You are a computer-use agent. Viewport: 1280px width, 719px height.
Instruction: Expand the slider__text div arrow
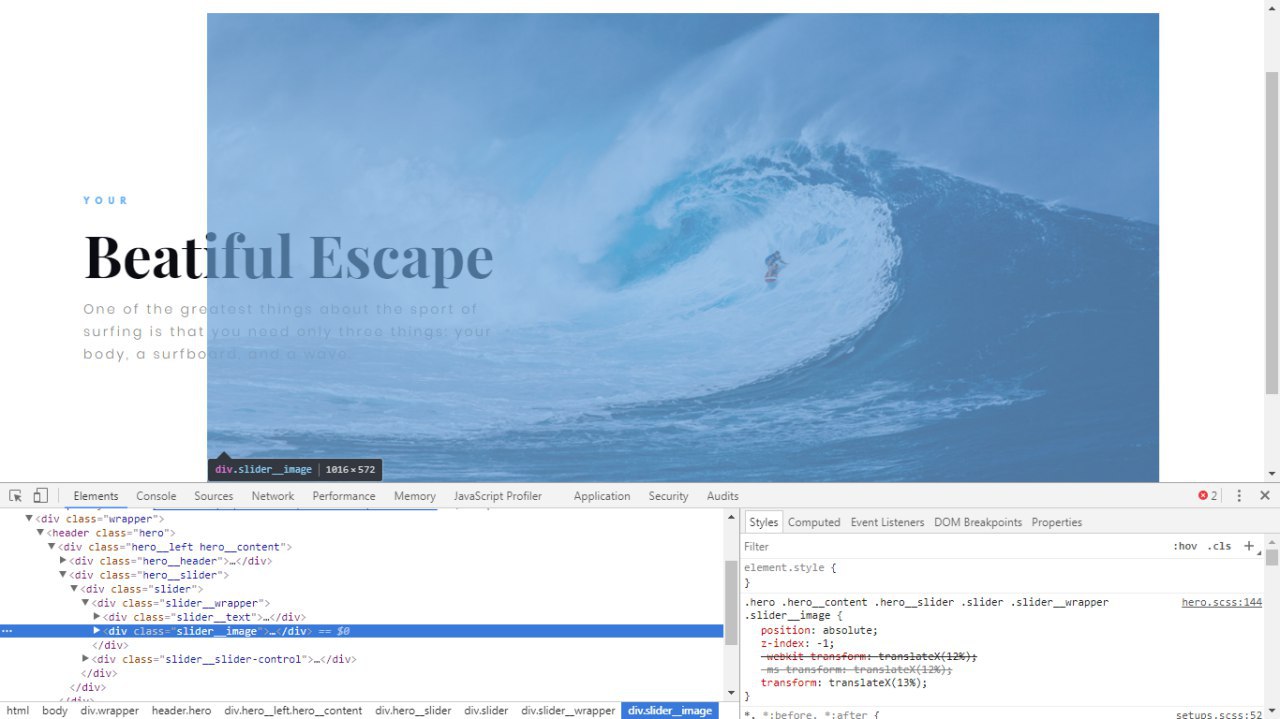coord(97,617)
